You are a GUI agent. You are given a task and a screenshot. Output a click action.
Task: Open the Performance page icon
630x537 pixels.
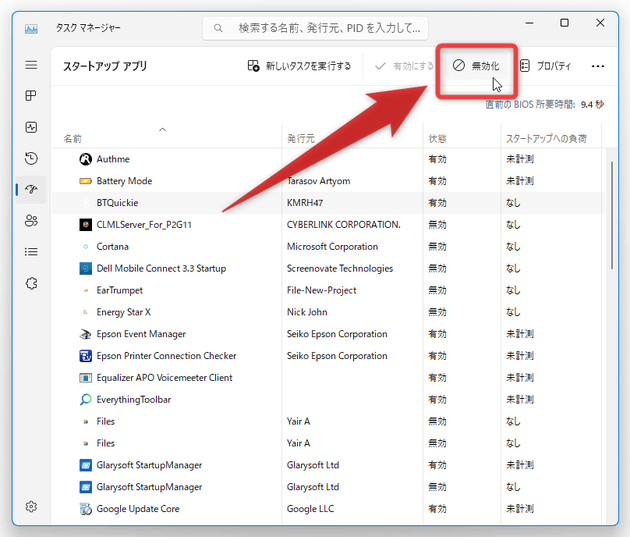(x=31, y=127)
